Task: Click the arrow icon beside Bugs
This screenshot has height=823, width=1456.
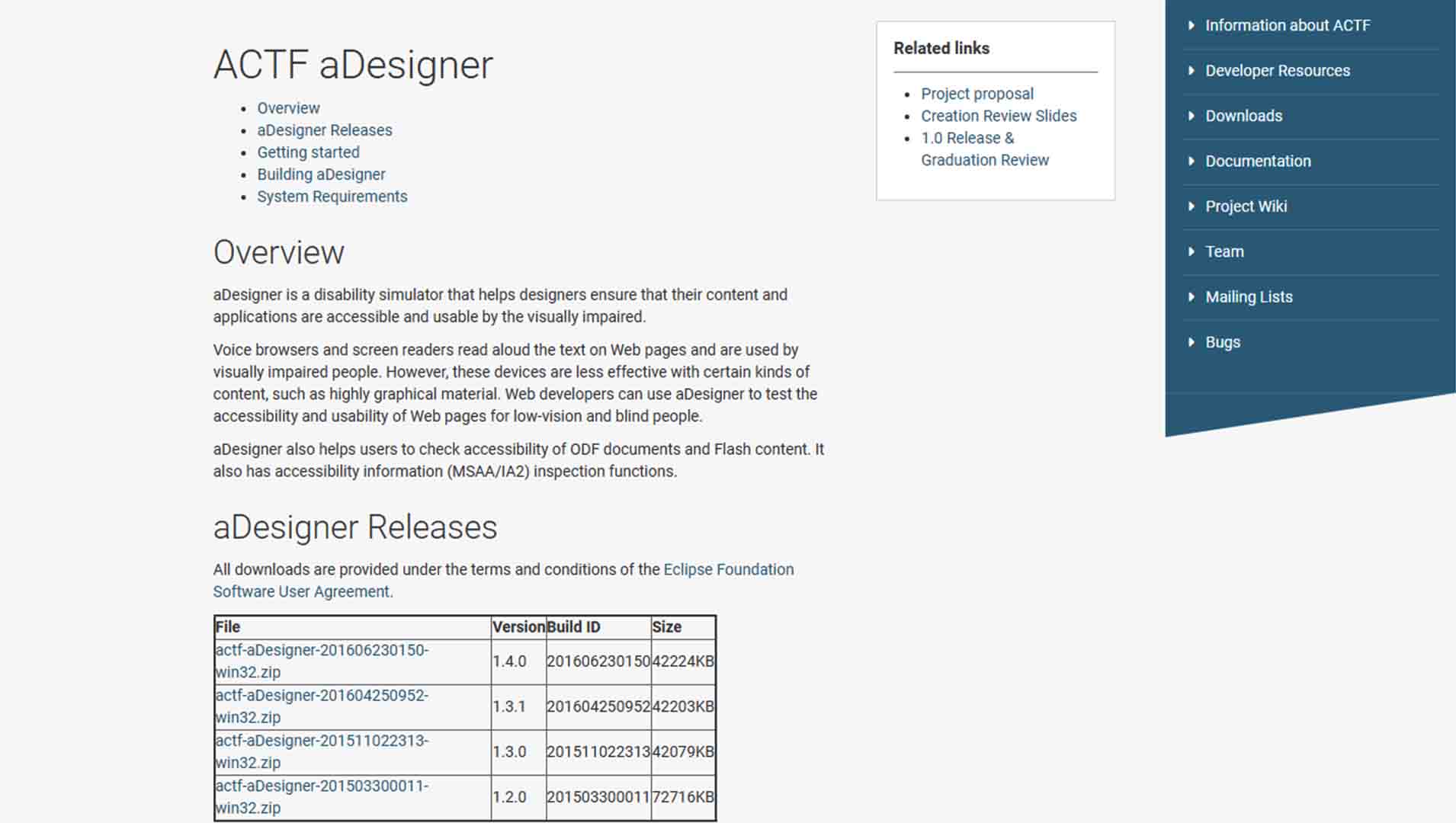Action: tap(1191, 342)
